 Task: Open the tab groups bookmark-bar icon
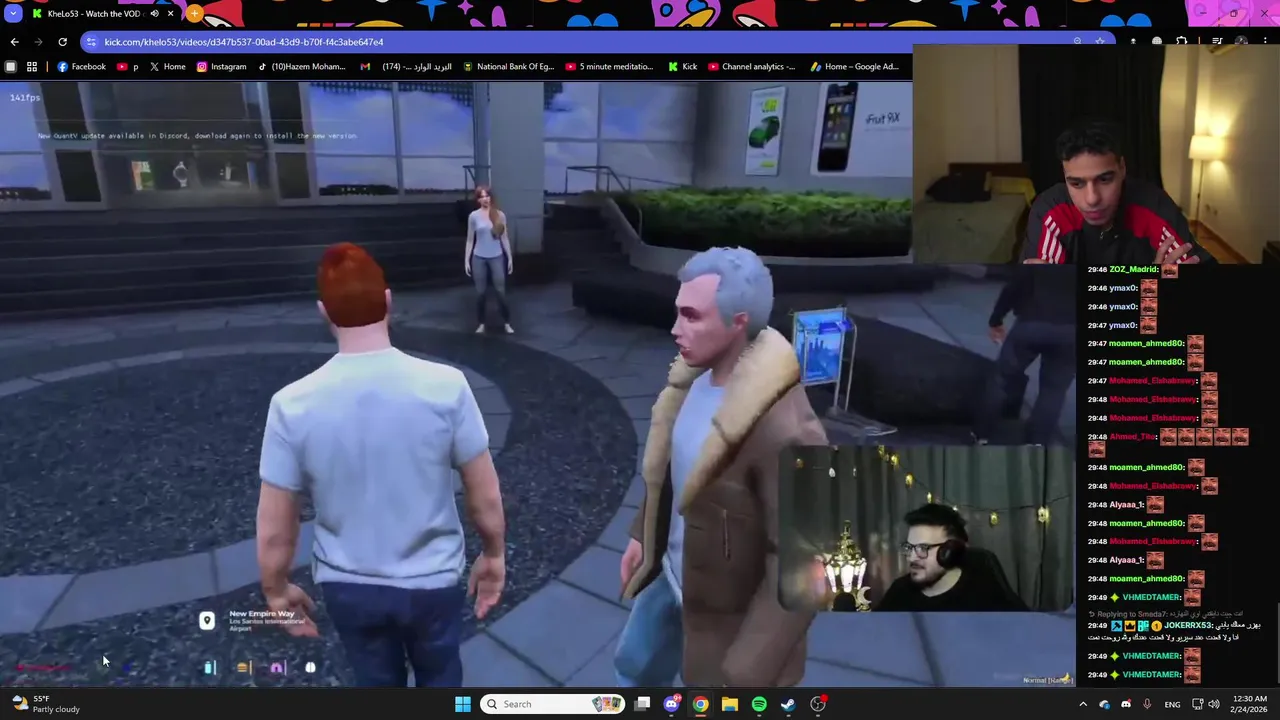[x=11, y=67]
